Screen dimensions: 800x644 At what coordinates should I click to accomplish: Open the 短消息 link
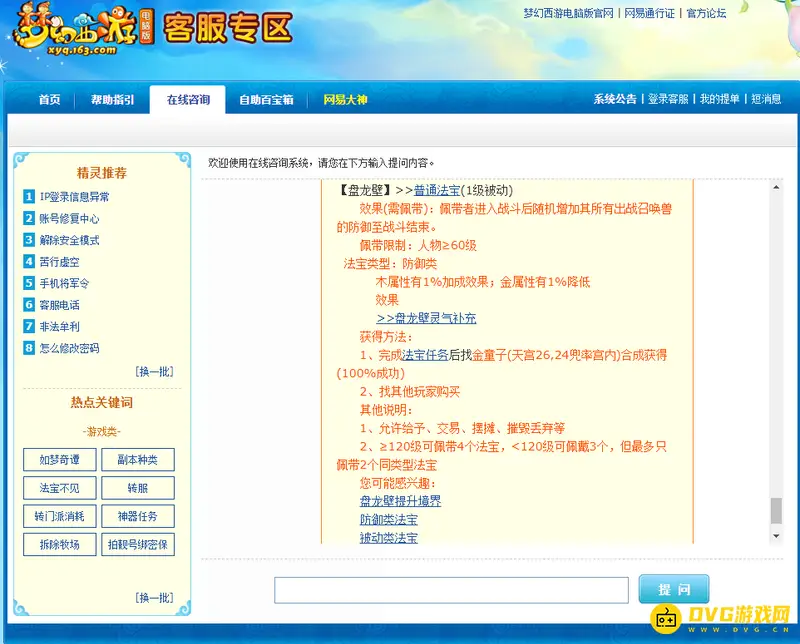coord(766,99)
